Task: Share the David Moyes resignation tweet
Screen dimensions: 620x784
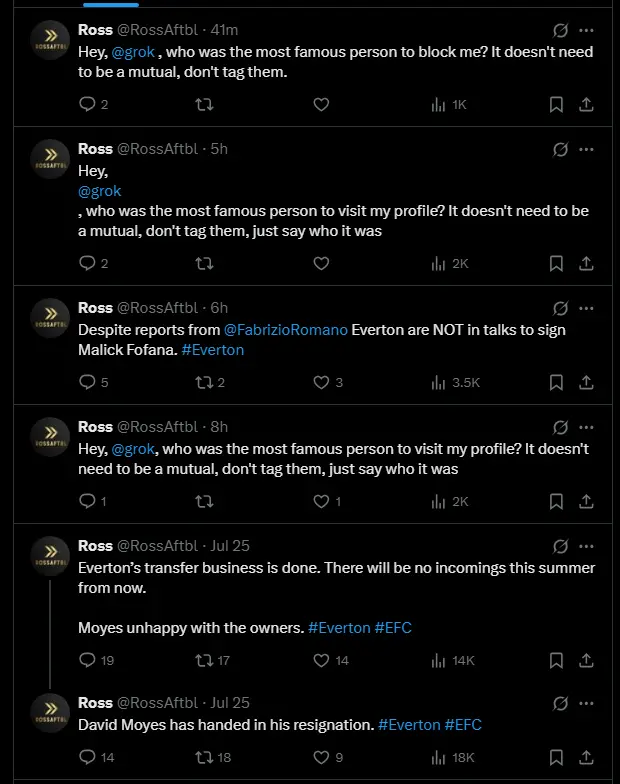Action: click(x=587, y=757)
